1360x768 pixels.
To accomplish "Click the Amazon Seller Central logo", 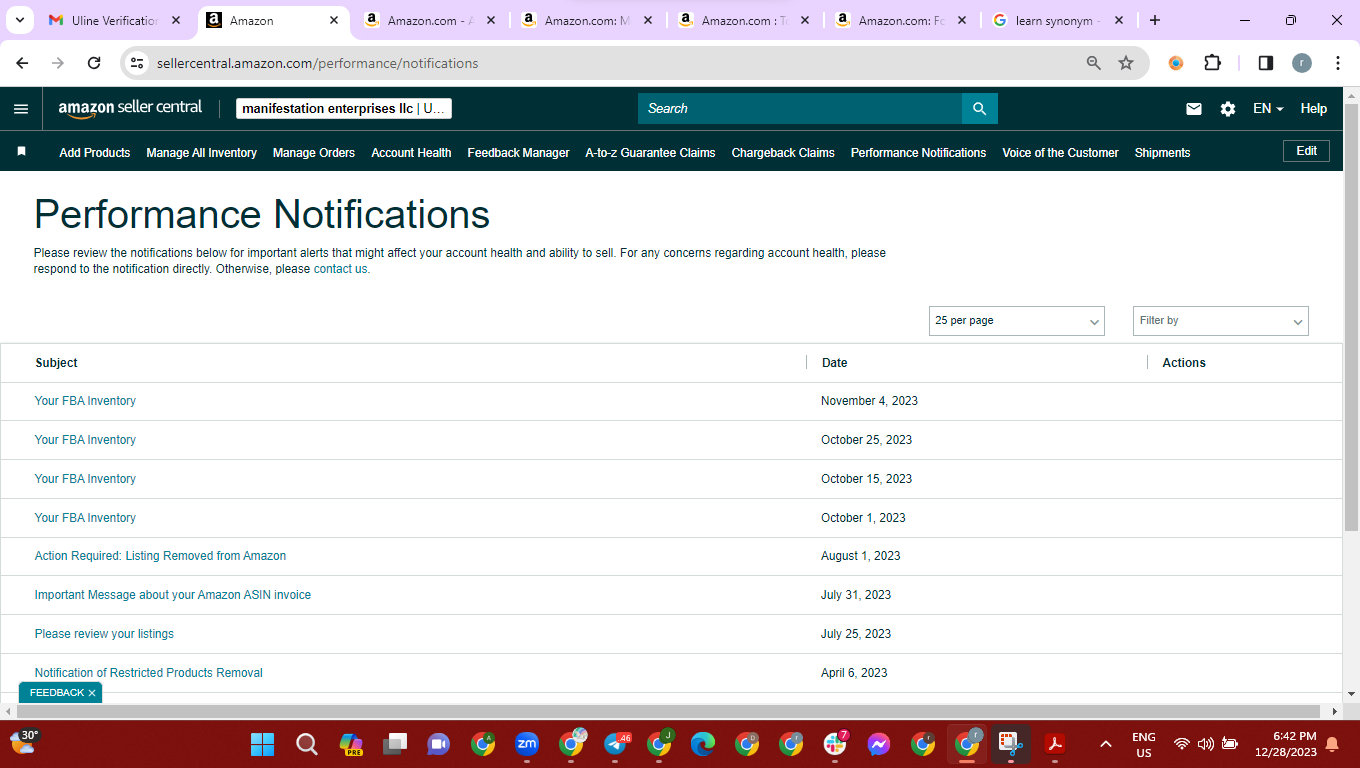I will click(x=130, y=108).
